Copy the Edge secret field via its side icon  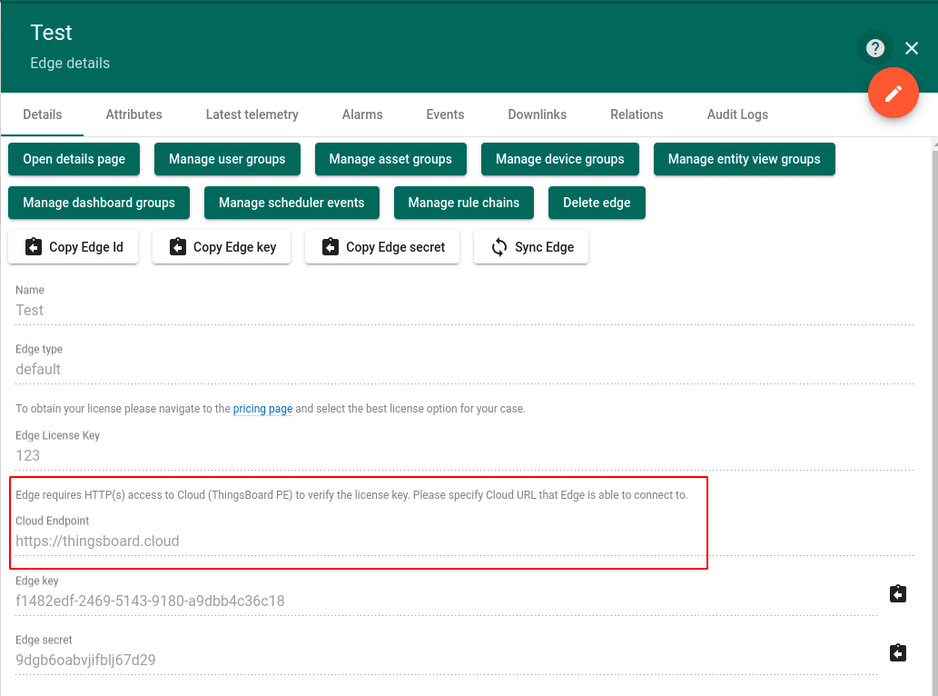point(897,652)
